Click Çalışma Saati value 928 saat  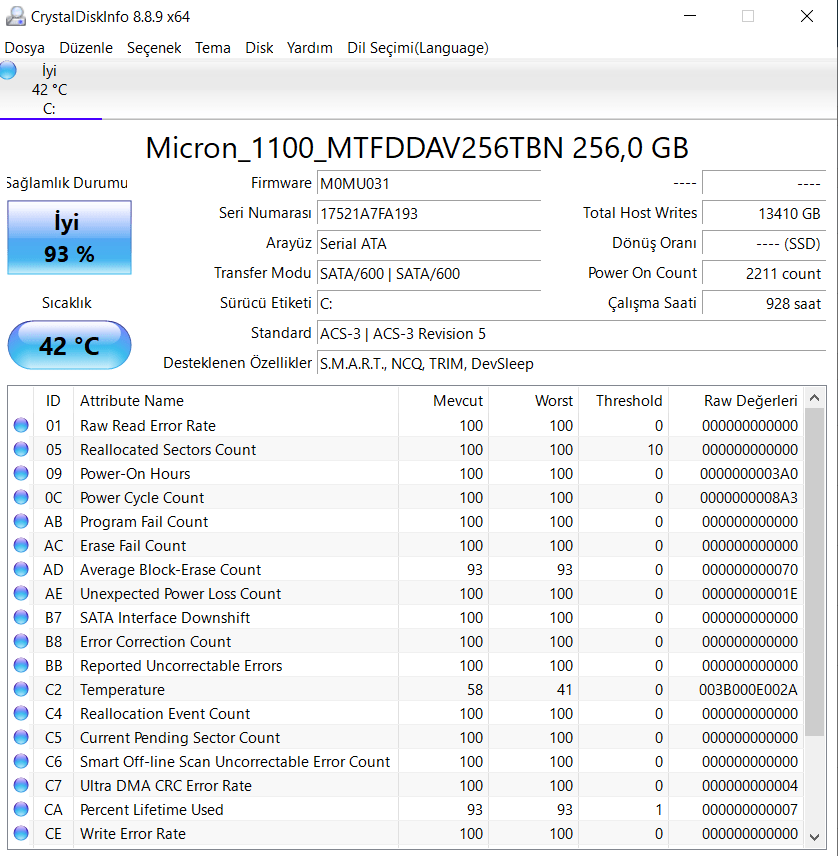tap(764, 304)
